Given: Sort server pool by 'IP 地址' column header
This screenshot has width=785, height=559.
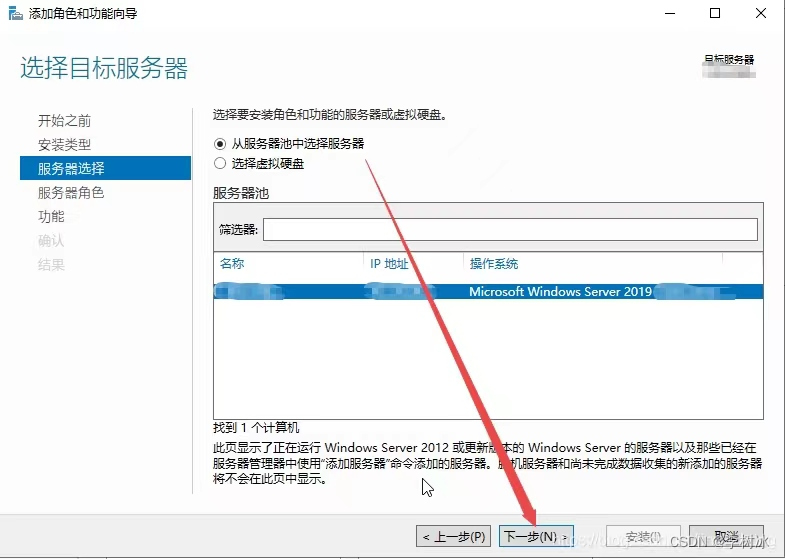Looking at the screenshot, I should [x=389, y=264].
